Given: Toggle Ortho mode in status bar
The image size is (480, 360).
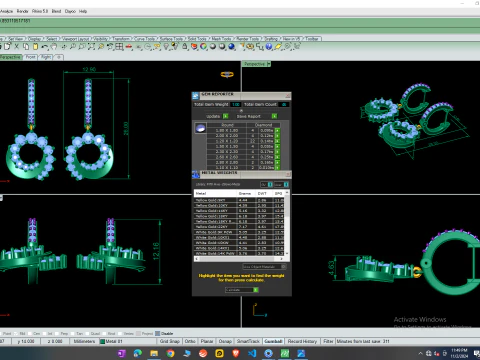Looking at the screenshot, I should [x=190, y=341].
